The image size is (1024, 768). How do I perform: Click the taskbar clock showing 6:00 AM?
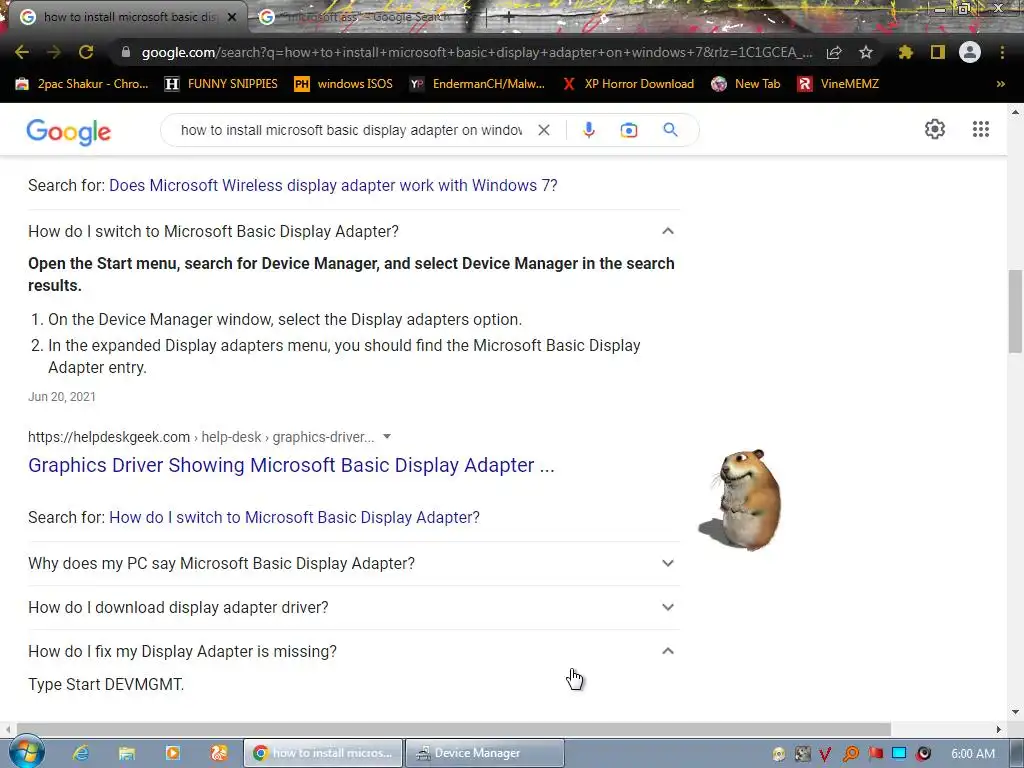(x=973, y=754)
